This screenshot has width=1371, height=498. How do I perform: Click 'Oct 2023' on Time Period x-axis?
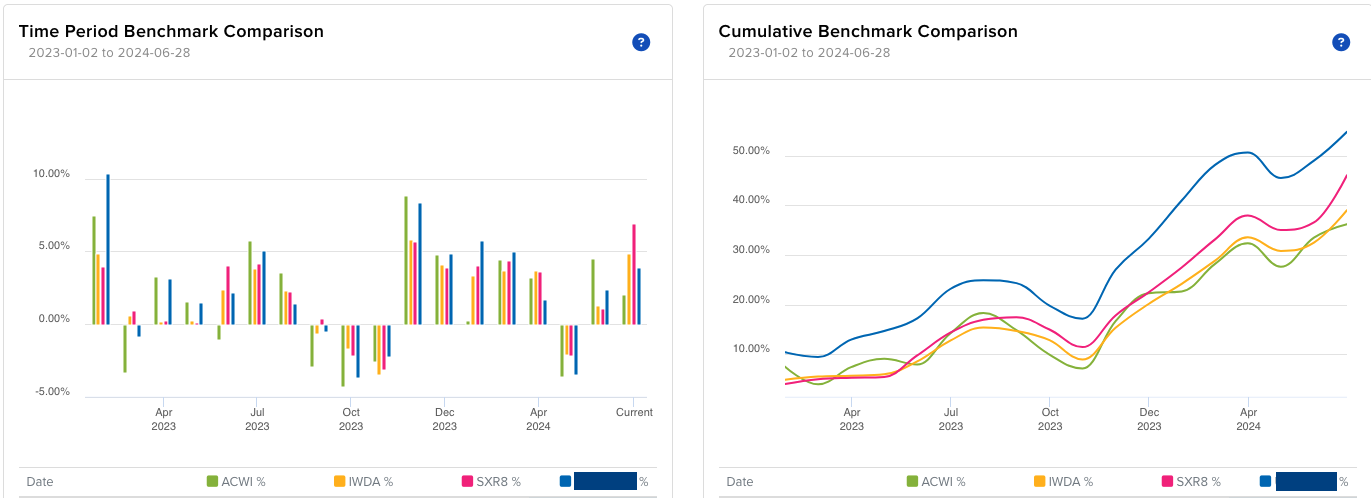point(351,419)
